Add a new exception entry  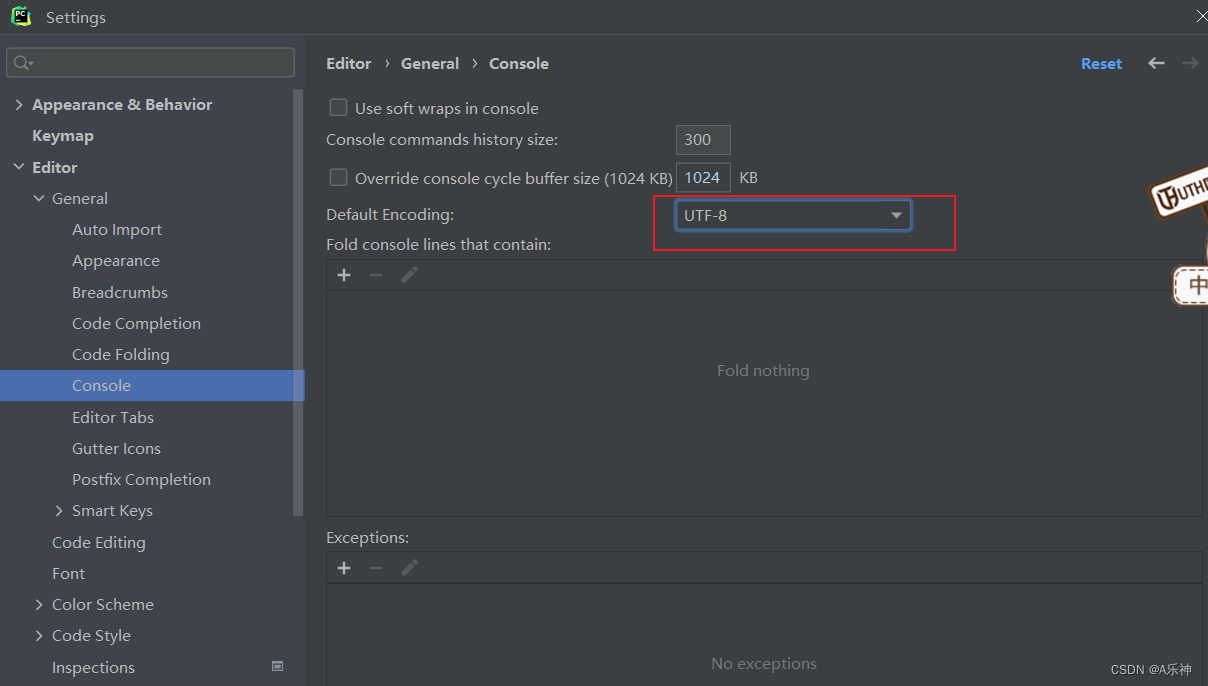[x=344, y=568]
